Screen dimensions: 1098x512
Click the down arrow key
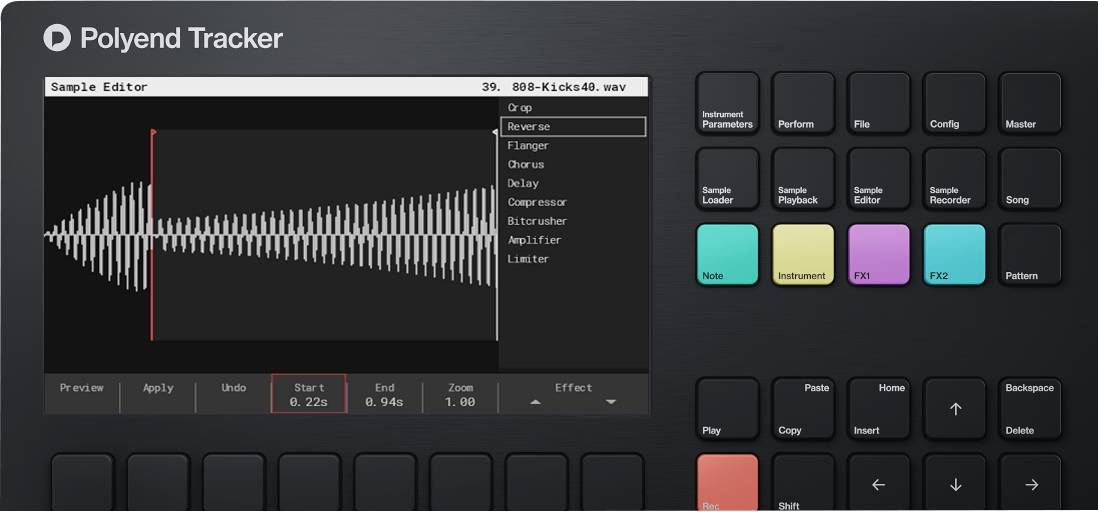pyautogui.click(x=954, y=483)
